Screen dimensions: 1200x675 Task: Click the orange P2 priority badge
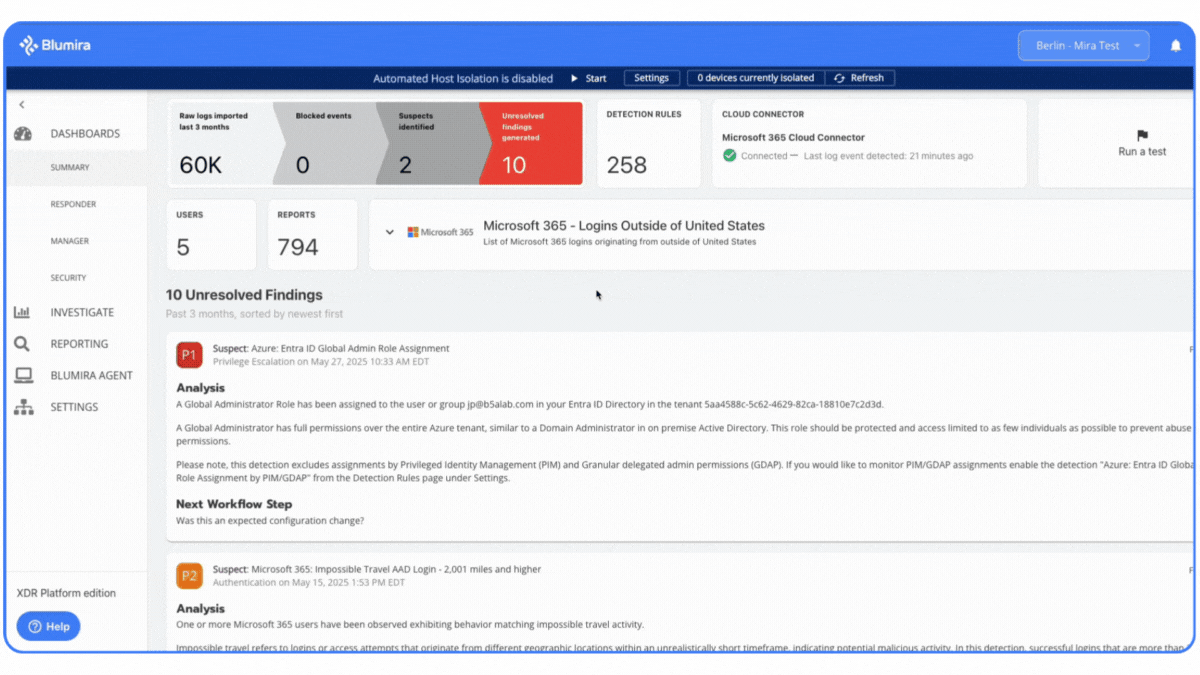pyautogui.click(x=189, y=576)
